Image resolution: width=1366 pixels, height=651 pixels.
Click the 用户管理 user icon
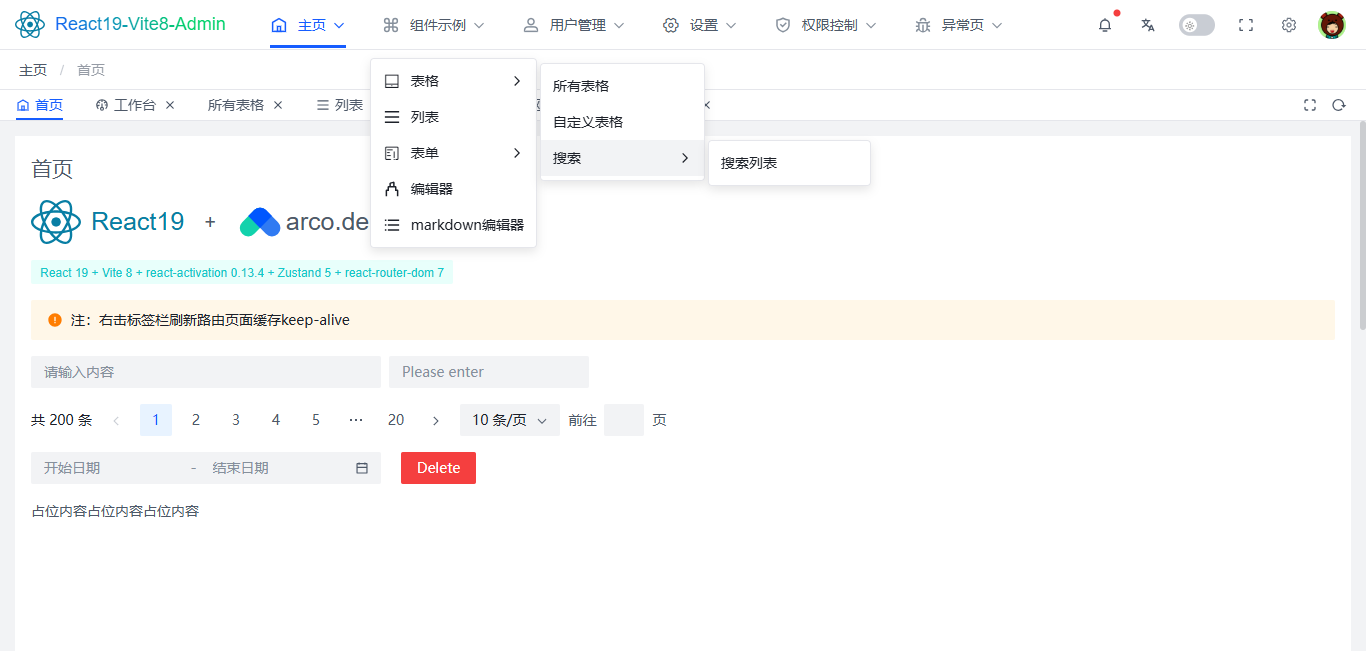tap(531, 25)
